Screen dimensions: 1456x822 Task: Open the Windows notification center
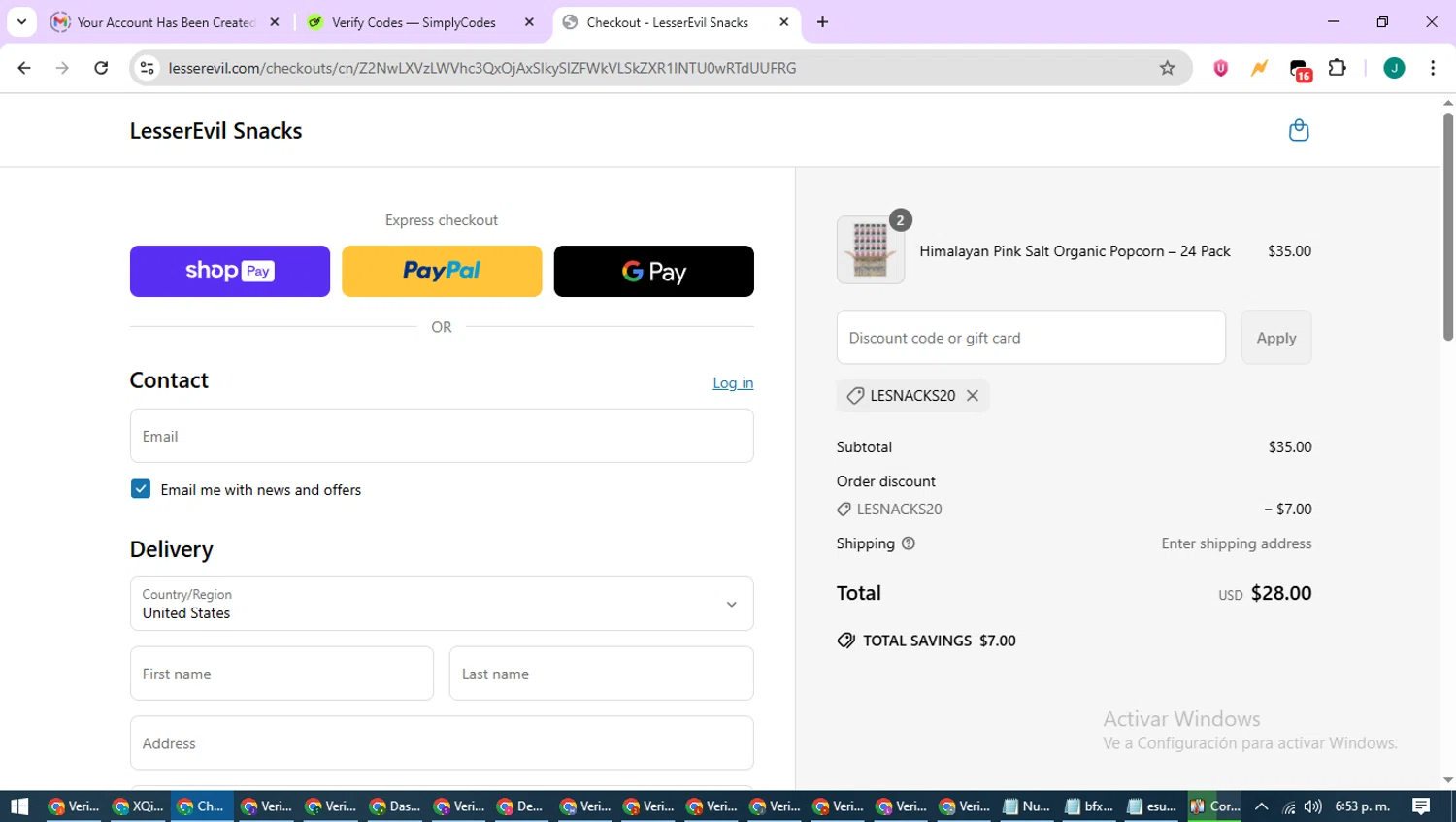coord(1421,806)
